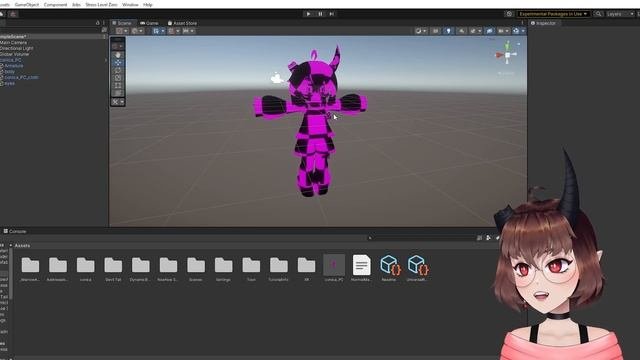The image size is (640, 360).
Task: Select eyes object in Hierarchy
Action: point(9,83)
